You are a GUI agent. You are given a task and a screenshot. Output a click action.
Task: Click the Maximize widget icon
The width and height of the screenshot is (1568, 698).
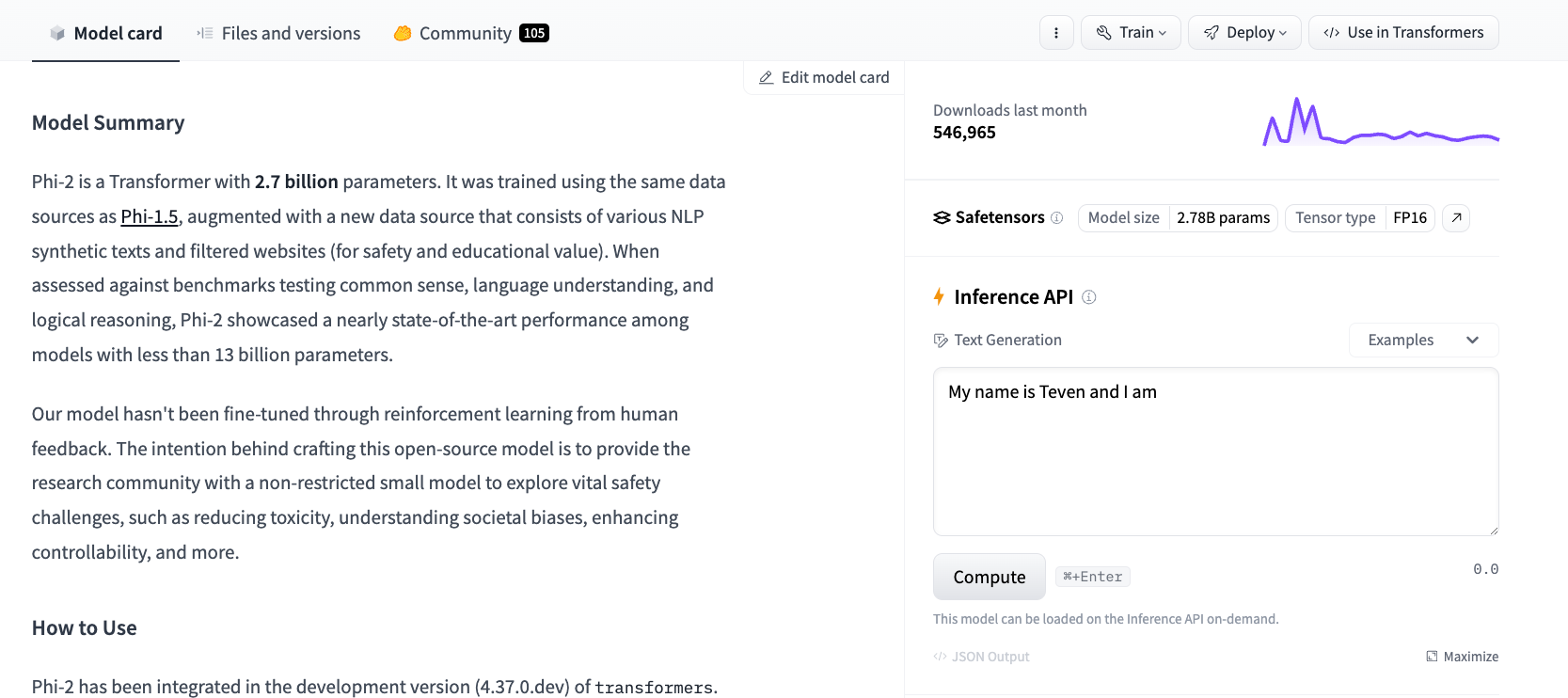coord(1432,657)
